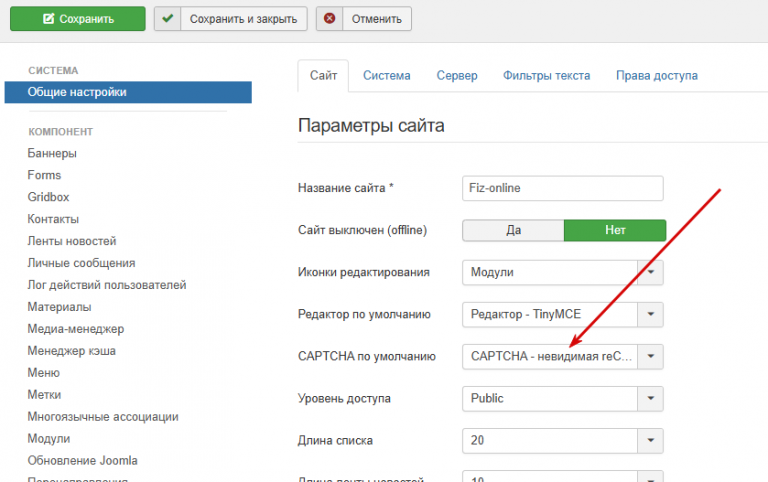Viewport: 768px width, 482px height.
Task: Click the arrow of the CAPTCHA dropdown
Action: tap(650, 357)
